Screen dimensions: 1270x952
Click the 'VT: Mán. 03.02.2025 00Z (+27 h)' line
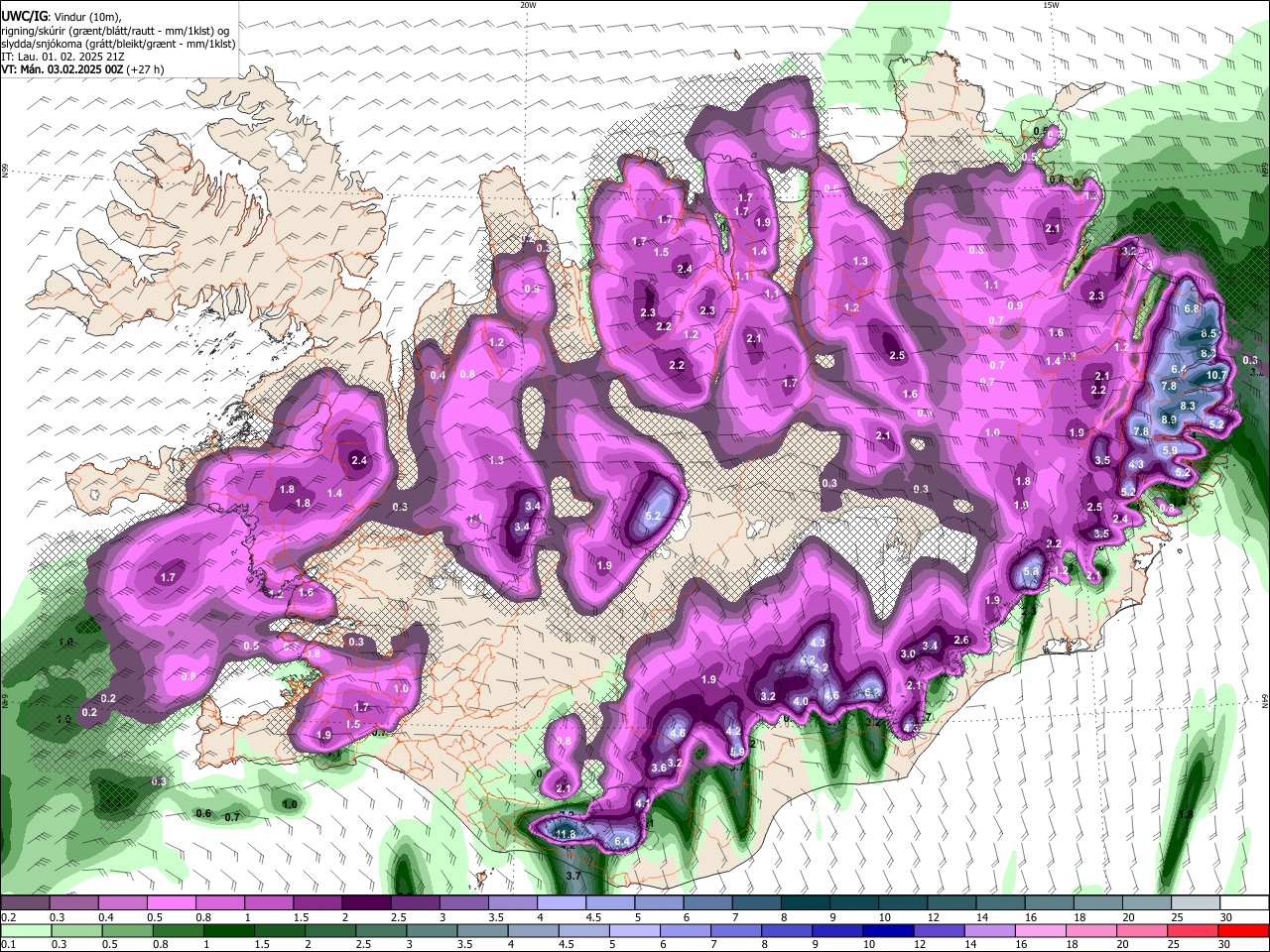click(x=82, y=69)
